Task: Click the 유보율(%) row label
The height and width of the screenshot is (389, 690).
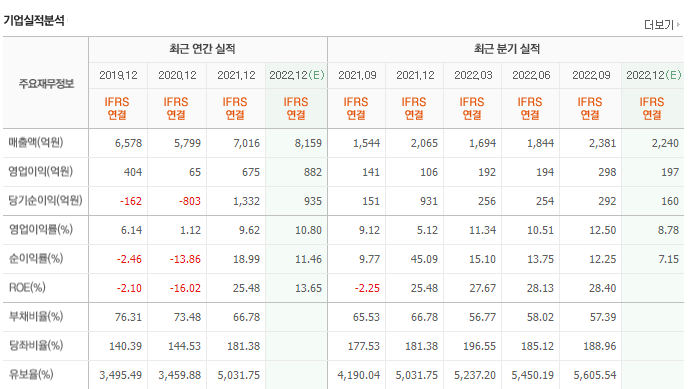Action: tap(31, 375)
